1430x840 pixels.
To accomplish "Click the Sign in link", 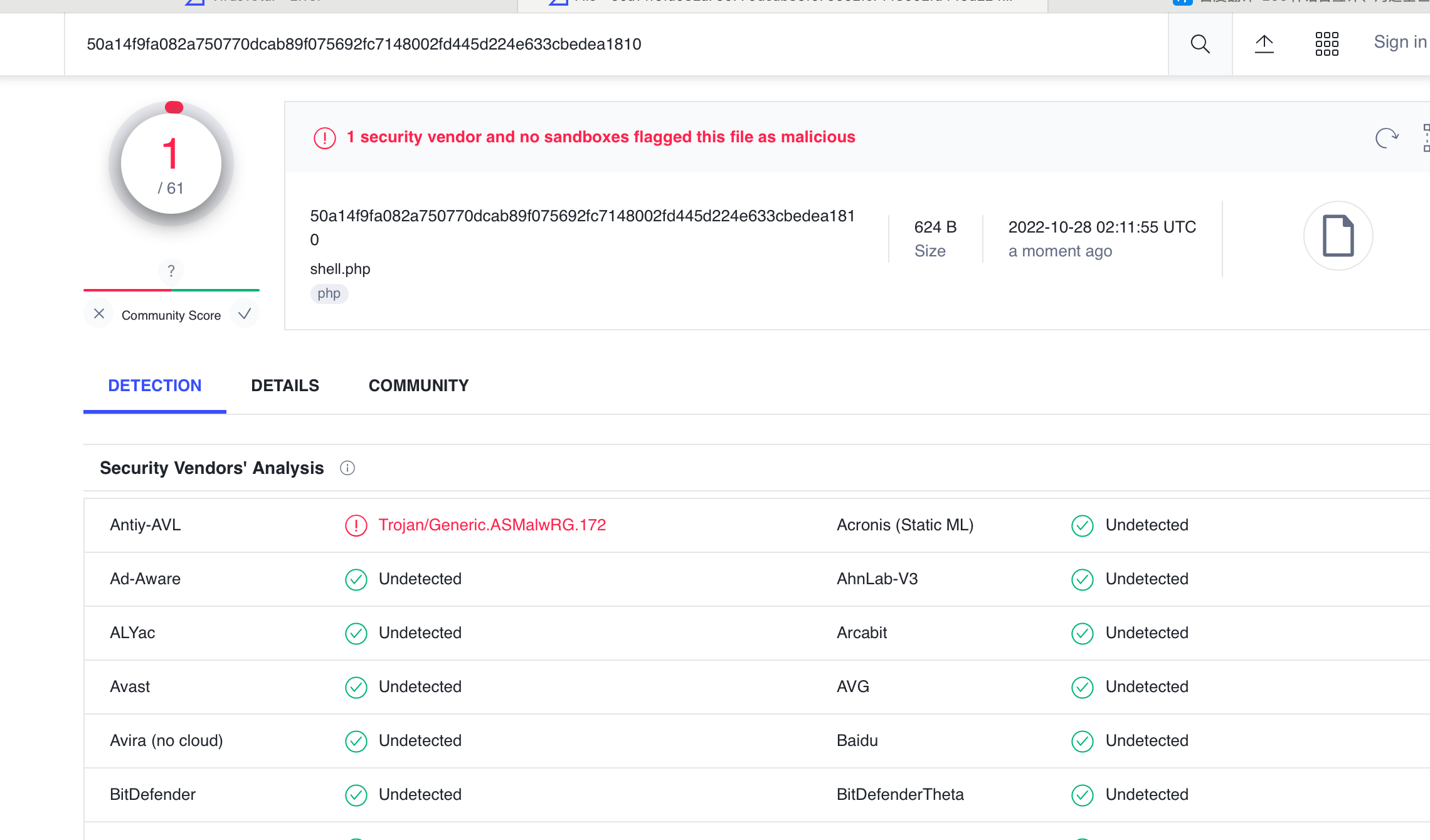I will click(1399, 42).
